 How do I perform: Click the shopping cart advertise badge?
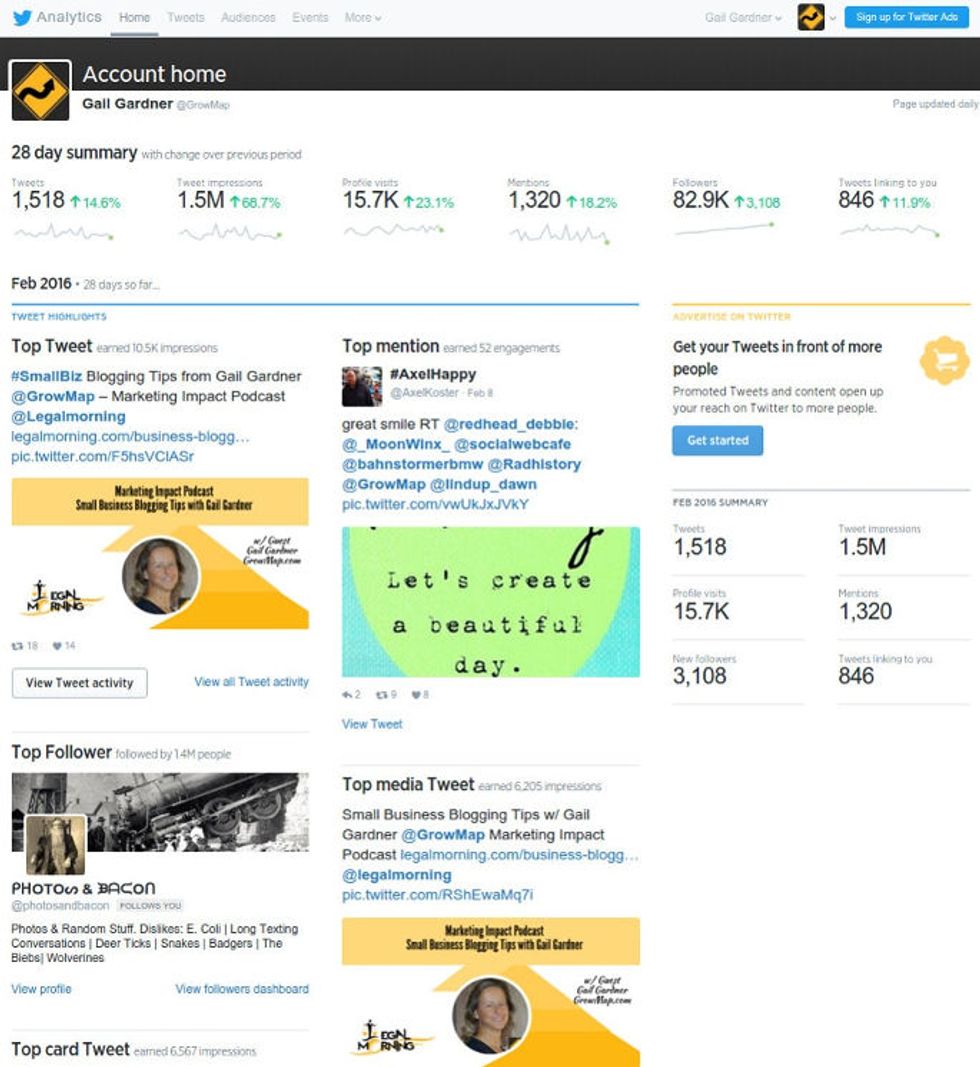945,360
